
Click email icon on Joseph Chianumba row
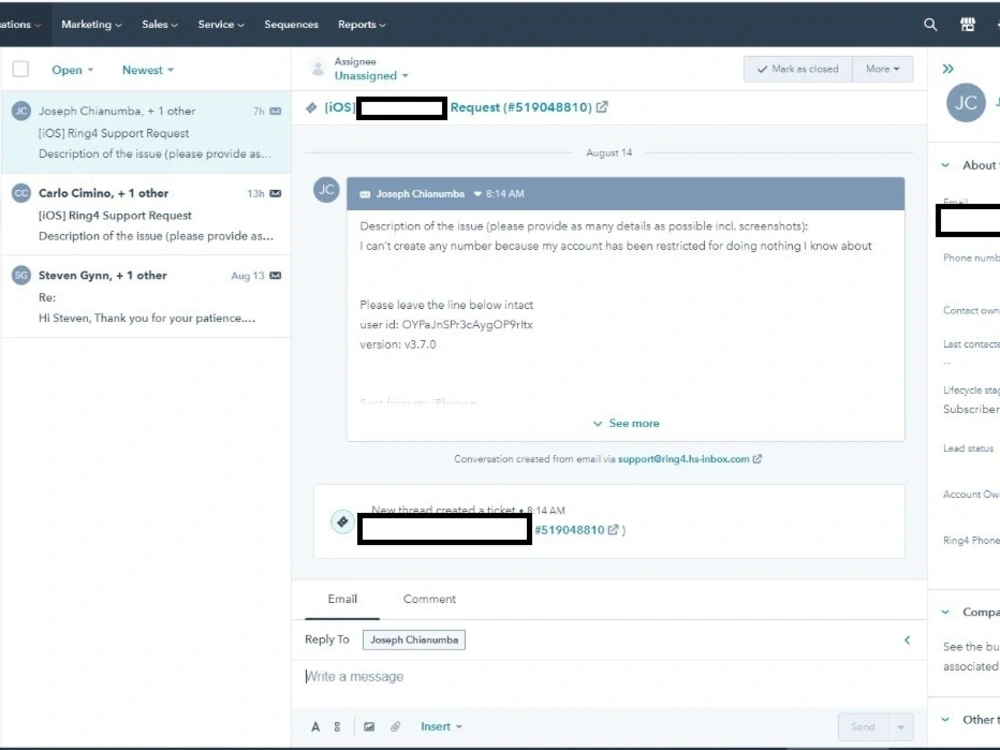tap(276, 111)
